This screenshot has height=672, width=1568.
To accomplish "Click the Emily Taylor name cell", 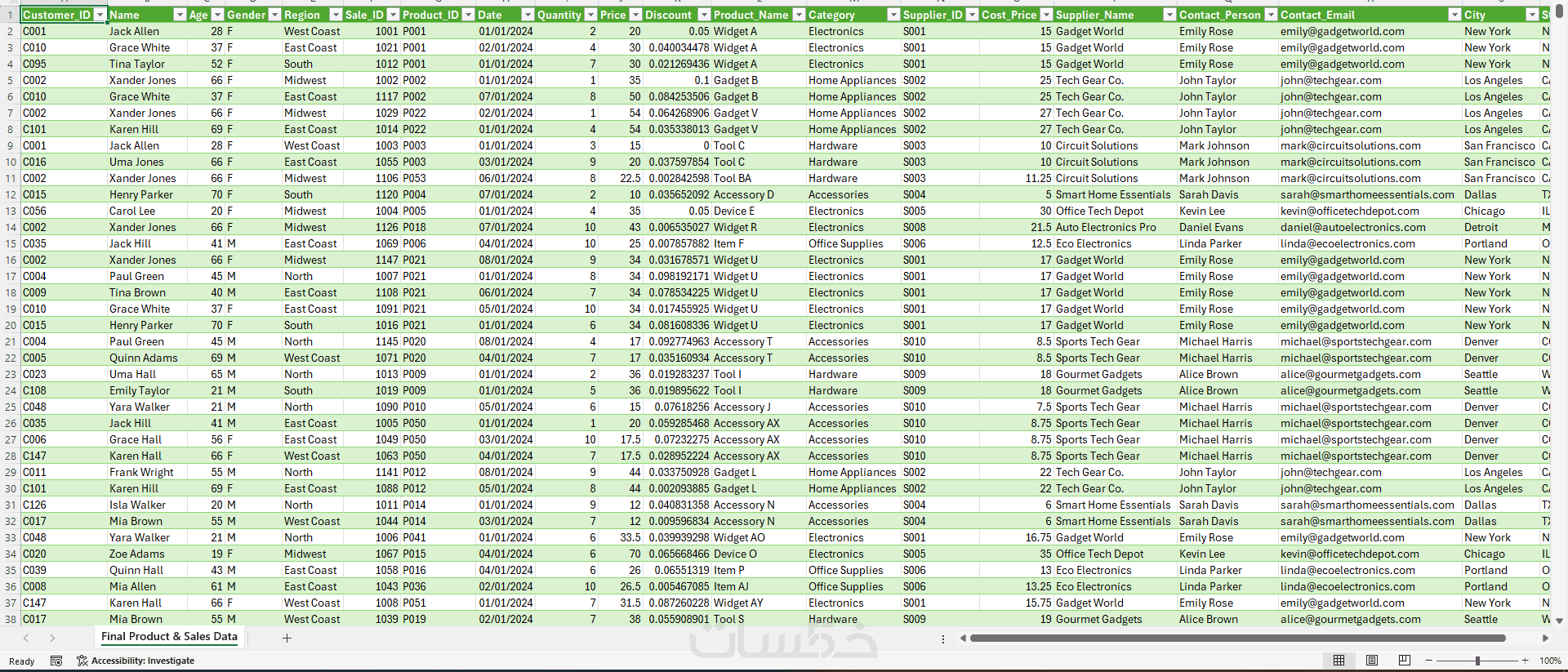I will (147, 390).
